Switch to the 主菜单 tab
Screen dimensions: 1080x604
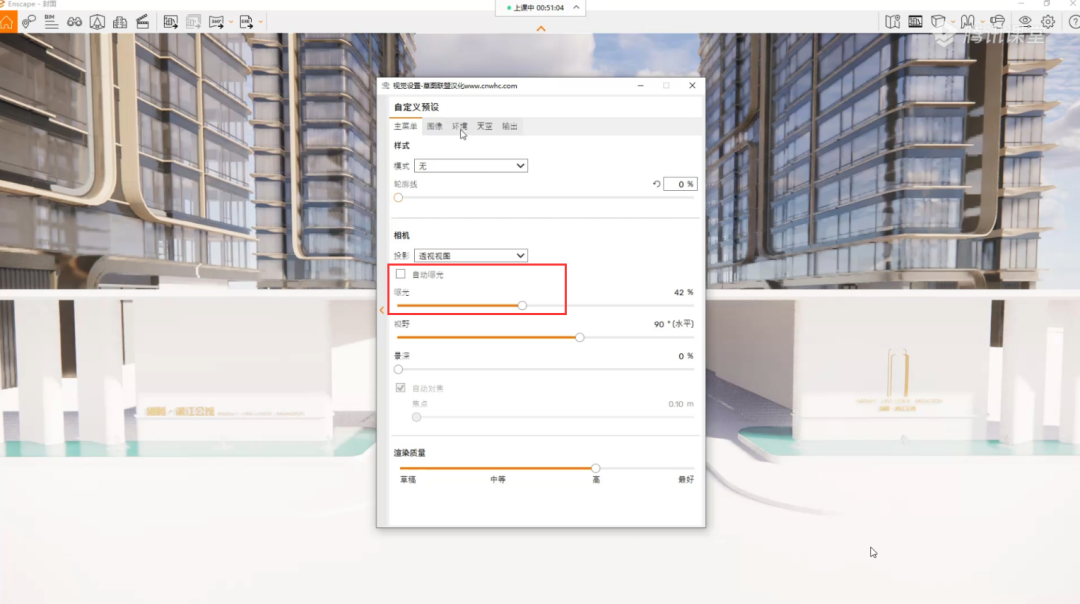tap(405, 126)
